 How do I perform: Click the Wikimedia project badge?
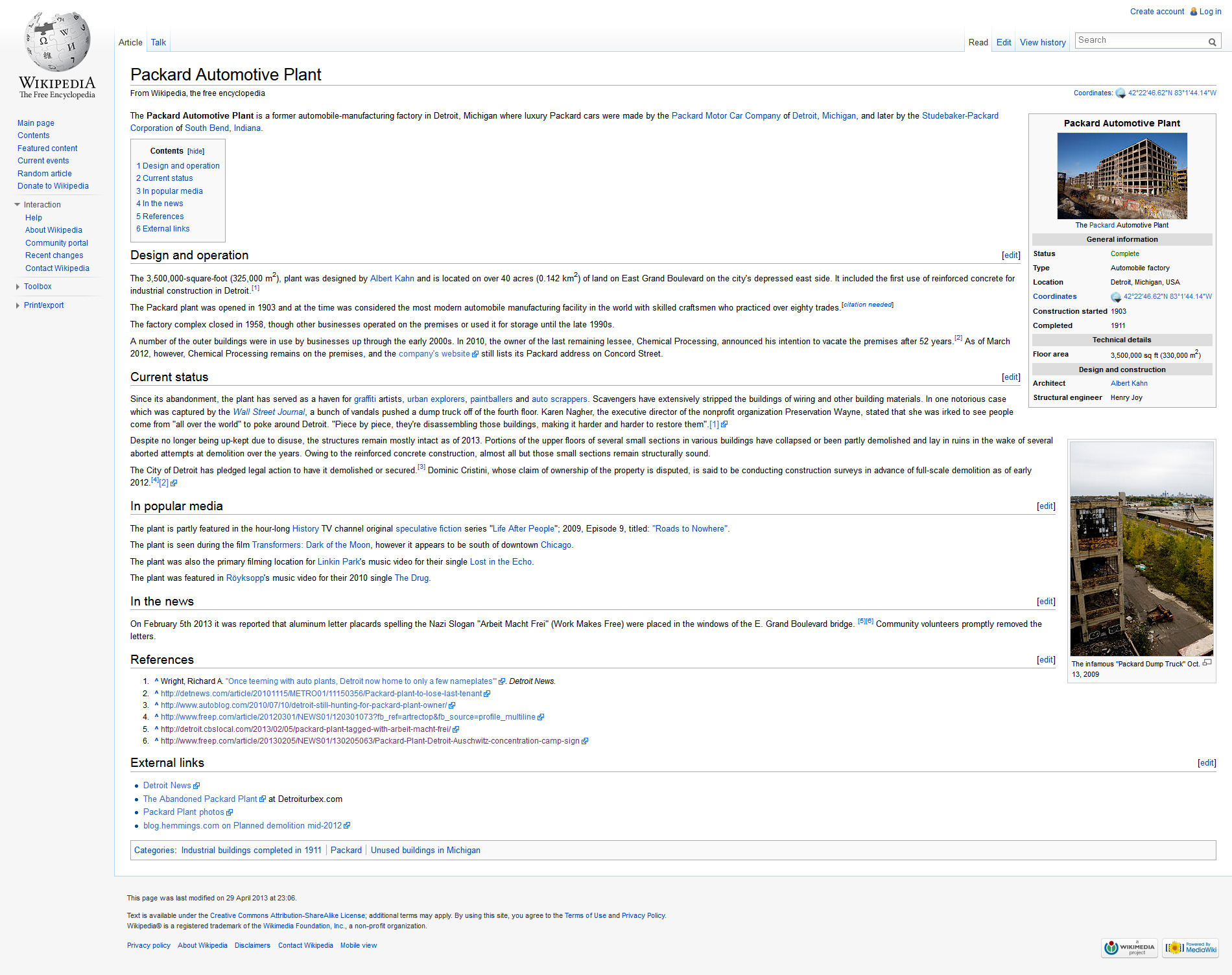[1129, 947]
